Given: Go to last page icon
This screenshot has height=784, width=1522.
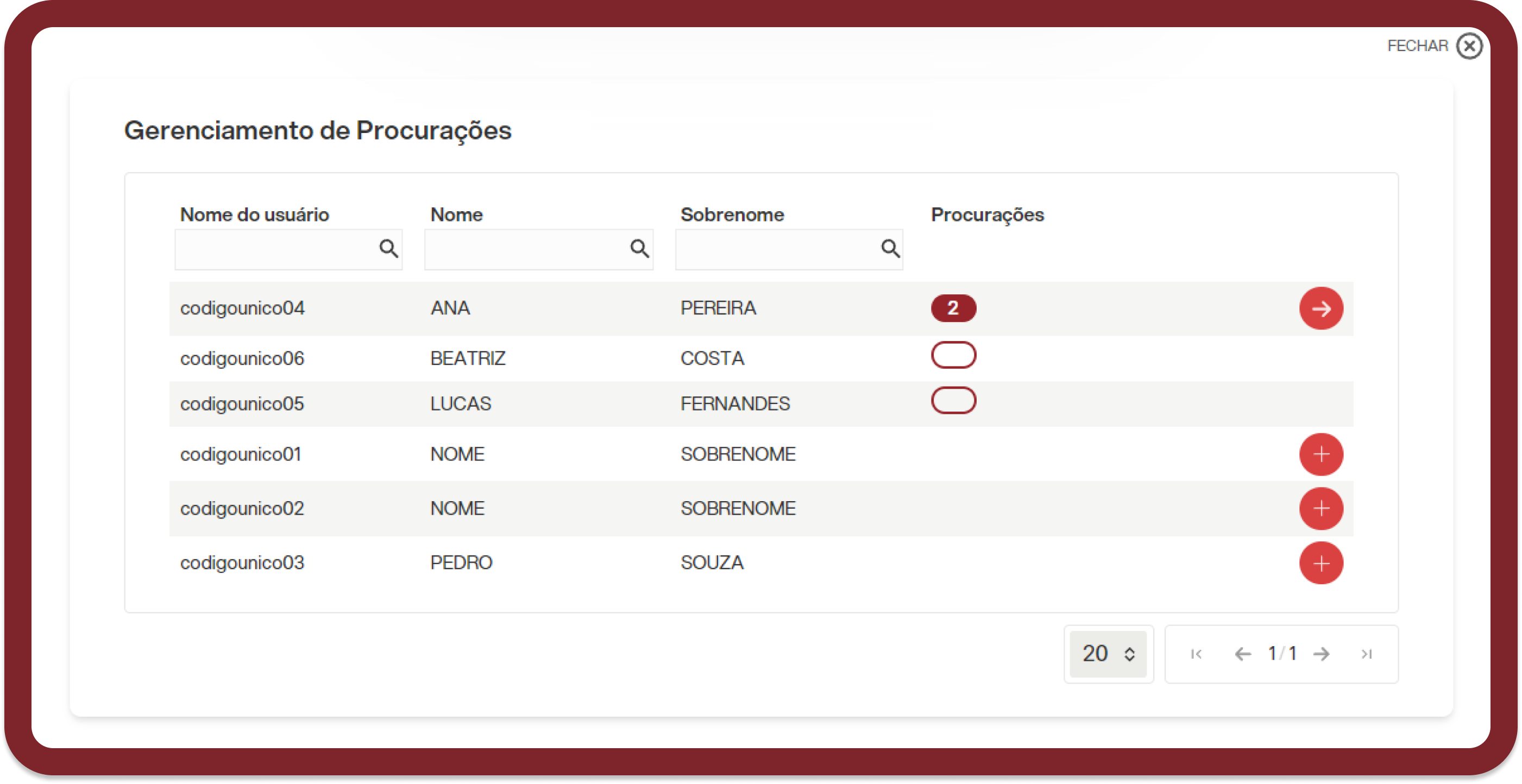Looking at the screenshot, I should click(x=1366, y=654).
